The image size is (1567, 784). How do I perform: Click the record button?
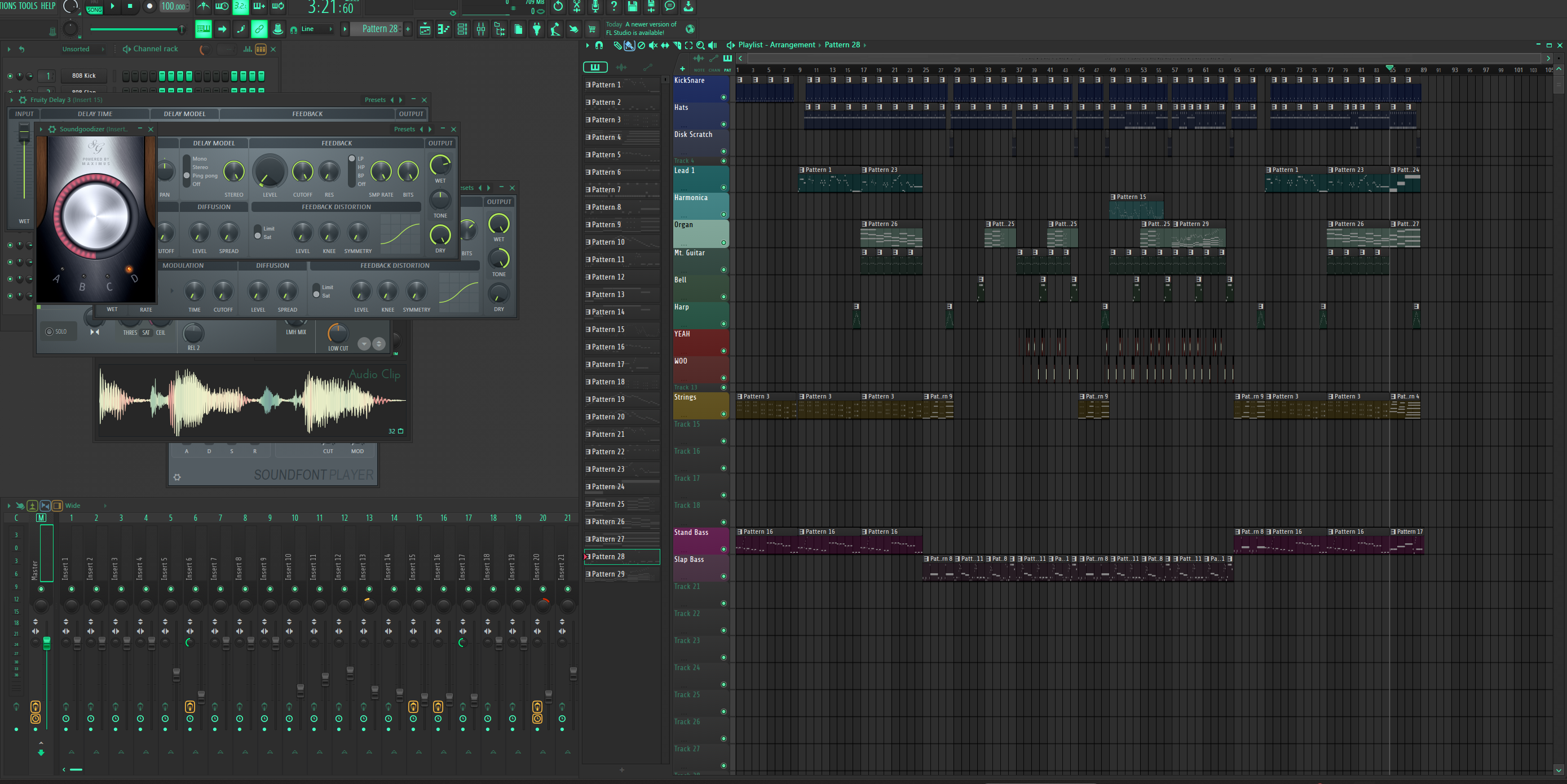[149, 6]
